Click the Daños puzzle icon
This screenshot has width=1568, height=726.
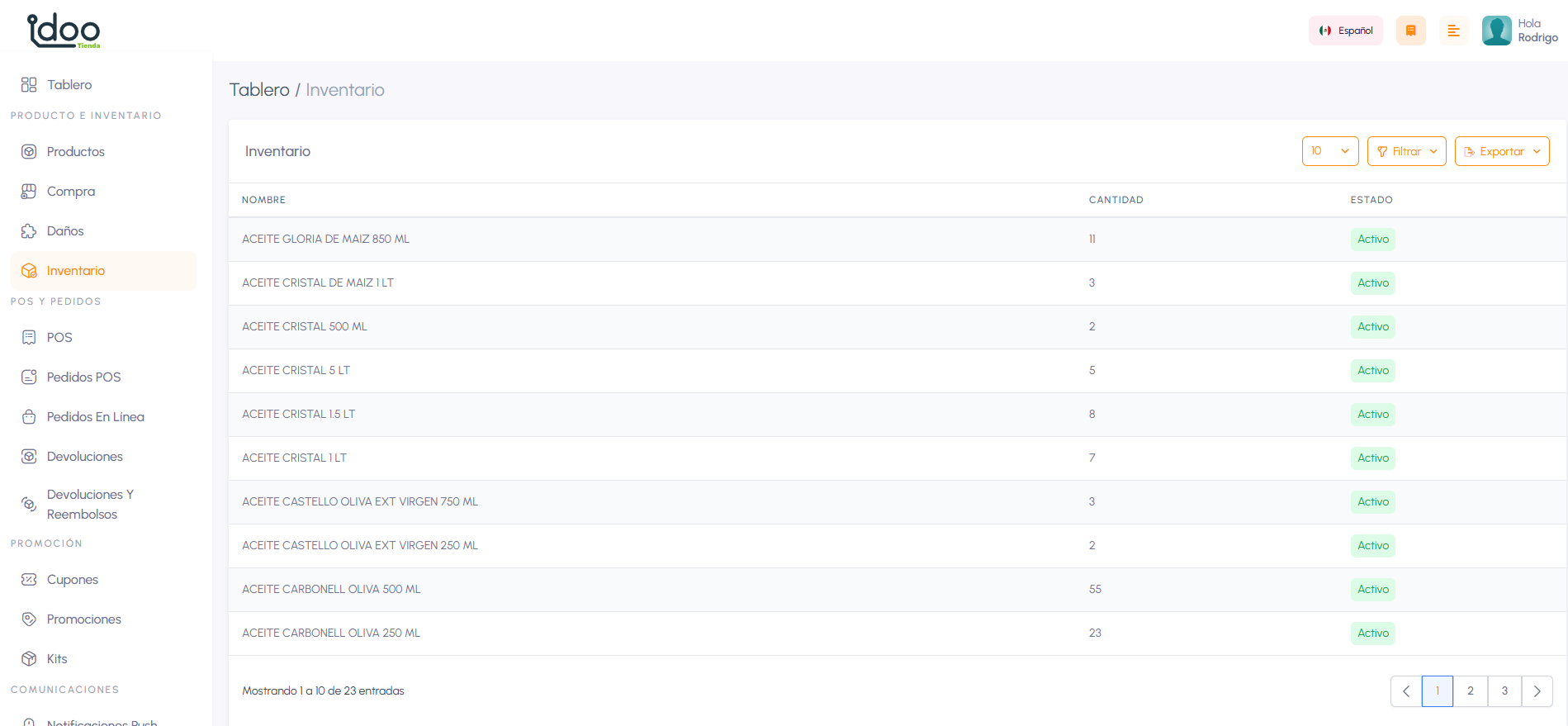coord(29,231)
